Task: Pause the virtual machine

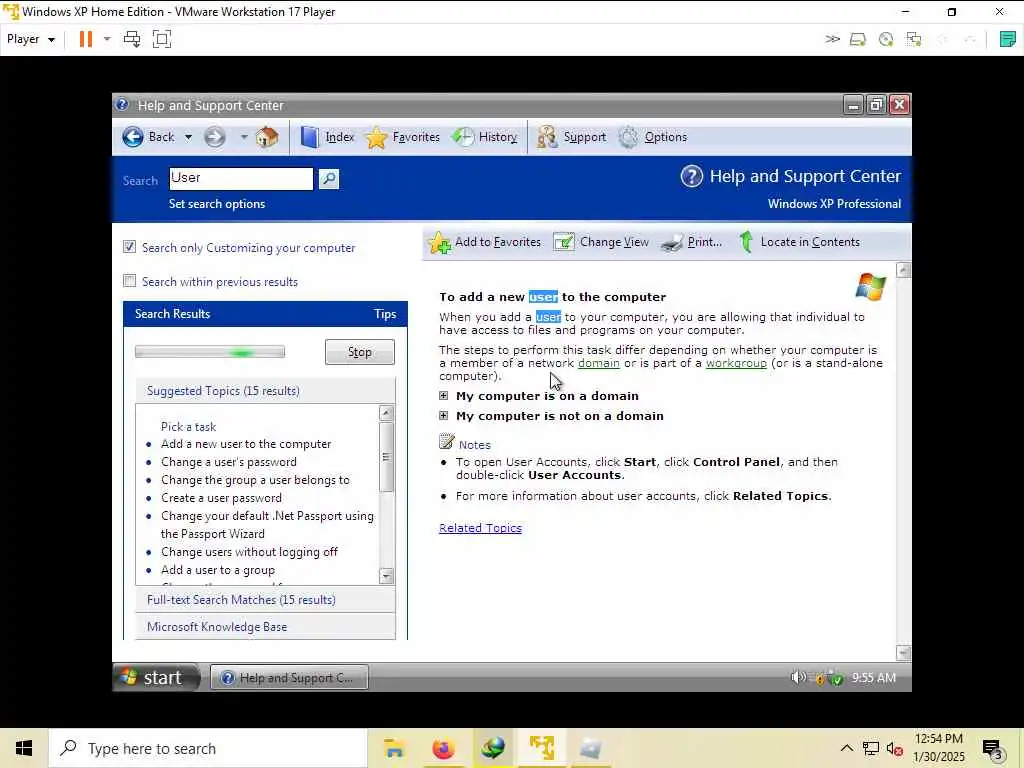Action: point(86,39)
